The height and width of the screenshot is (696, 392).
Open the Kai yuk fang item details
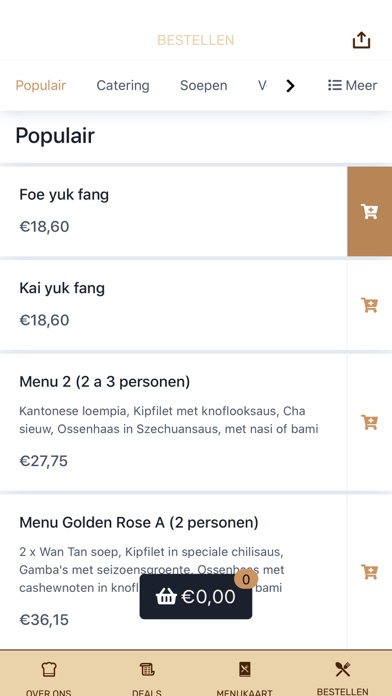pyautogui.click(x=174, y=305)
